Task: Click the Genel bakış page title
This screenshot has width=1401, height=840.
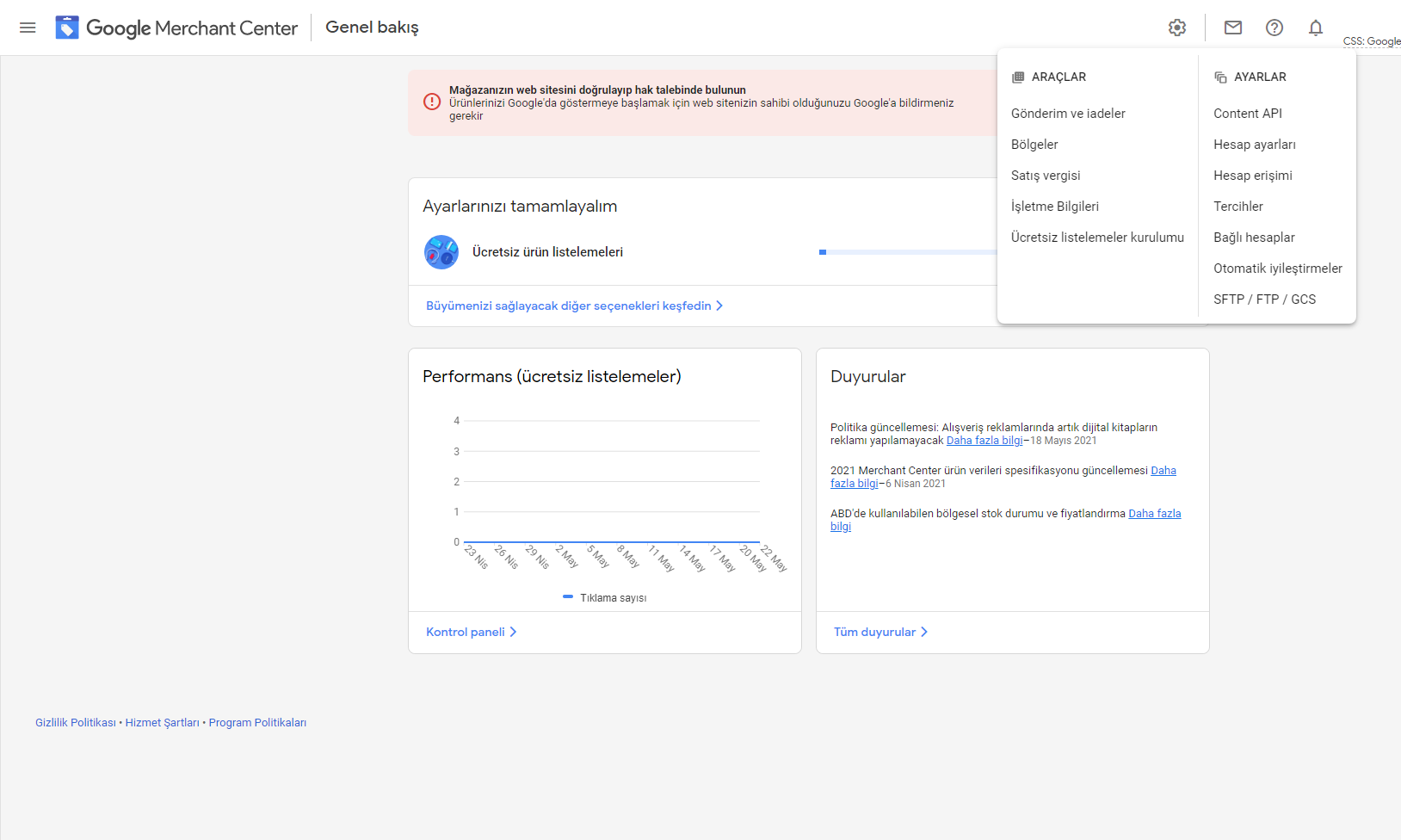Action: [372, 28]
